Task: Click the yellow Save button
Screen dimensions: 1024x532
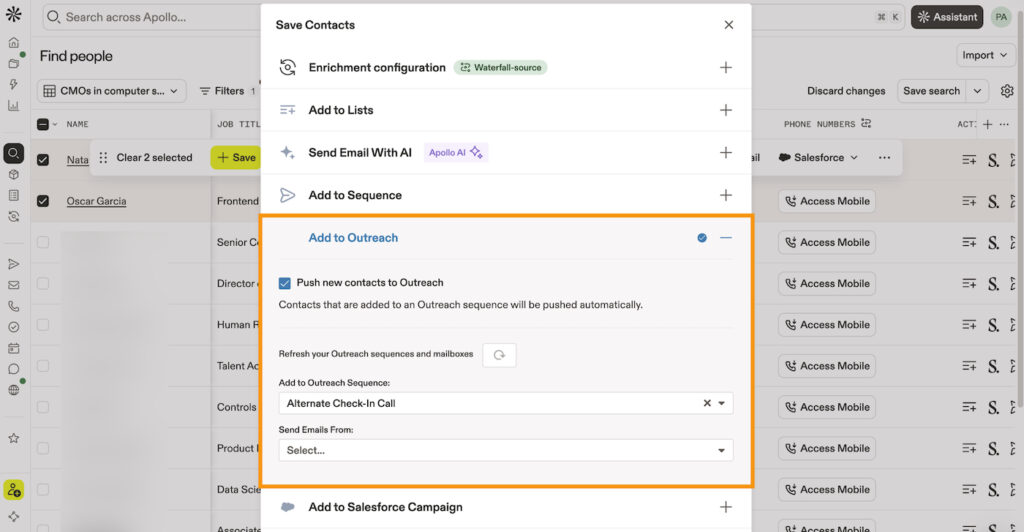Action: click(236, 157)
